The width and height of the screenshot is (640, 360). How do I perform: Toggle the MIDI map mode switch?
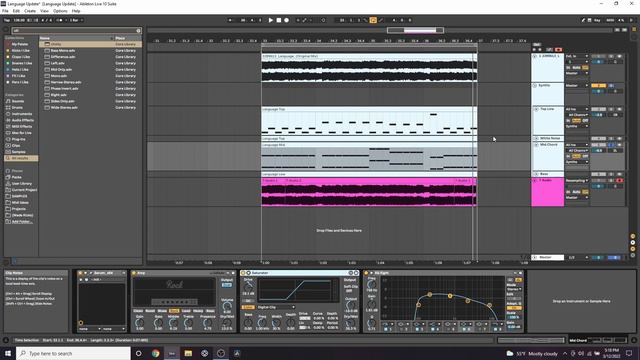(610, 20)
